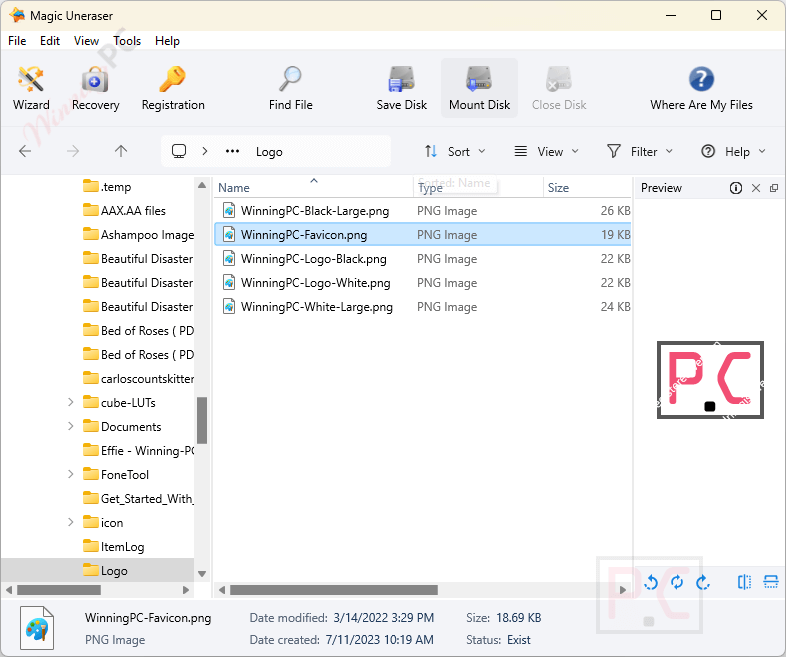Screen dimensions: 786x657
Task: Open the File menu
Action: (x=17, y=41)
